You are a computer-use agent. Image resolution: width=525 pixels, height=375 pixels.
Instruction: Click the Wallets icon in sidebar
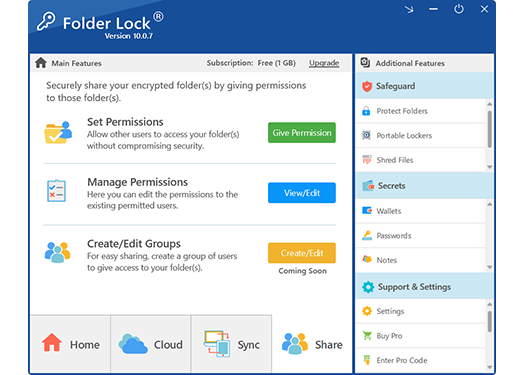(367, 211)
